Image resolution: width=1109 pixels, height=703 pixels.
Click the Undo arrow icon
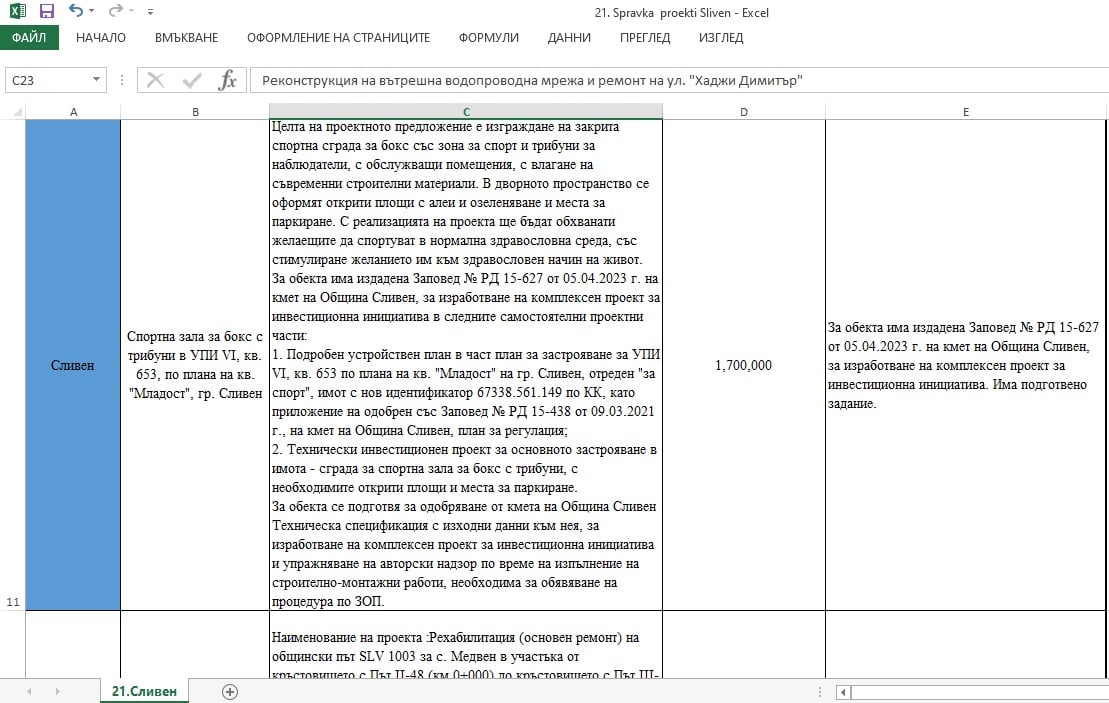coord(76,12)
